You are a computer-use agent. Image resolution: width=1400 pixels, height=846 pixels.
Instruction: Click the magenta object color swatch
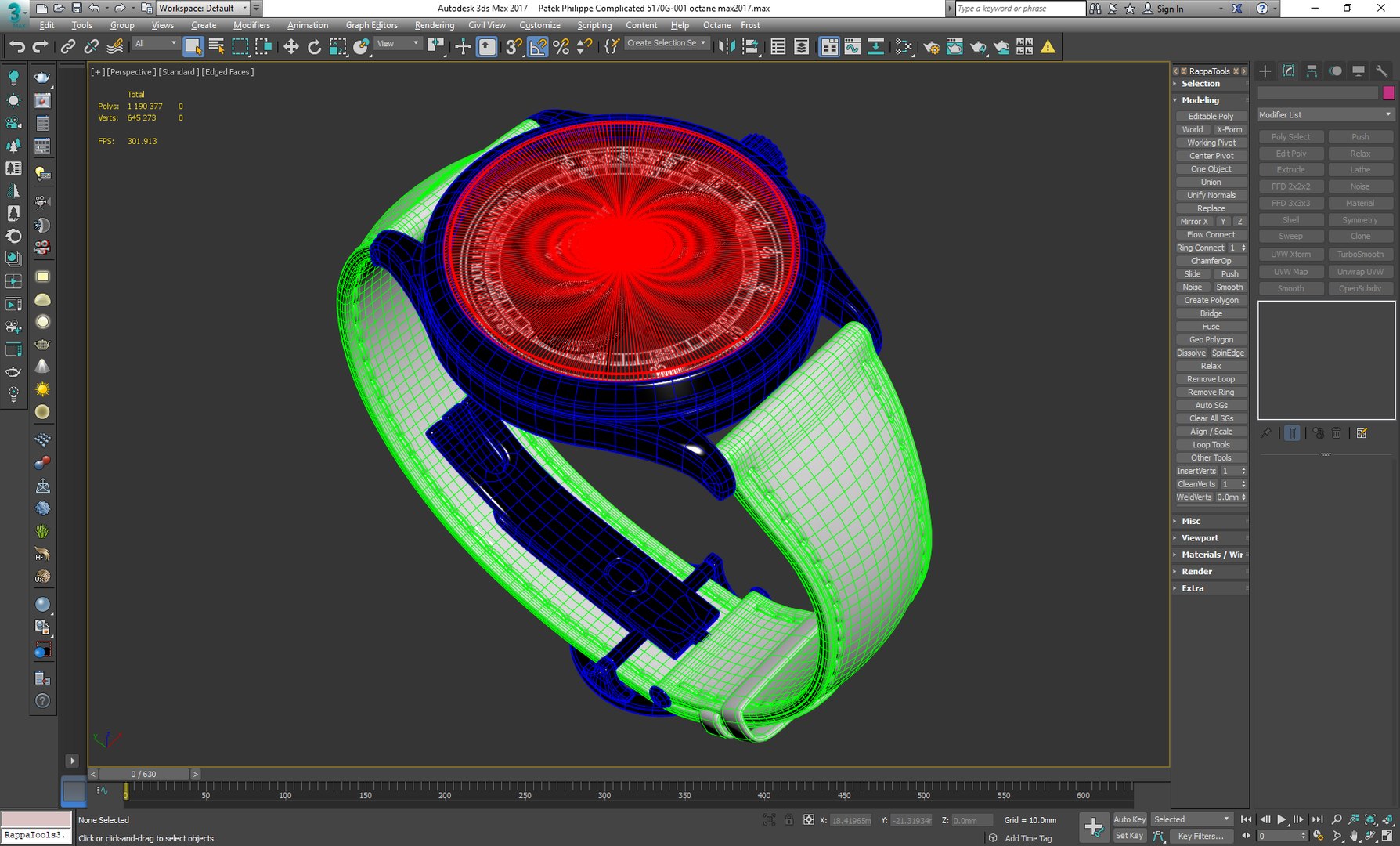[1388, 93]
